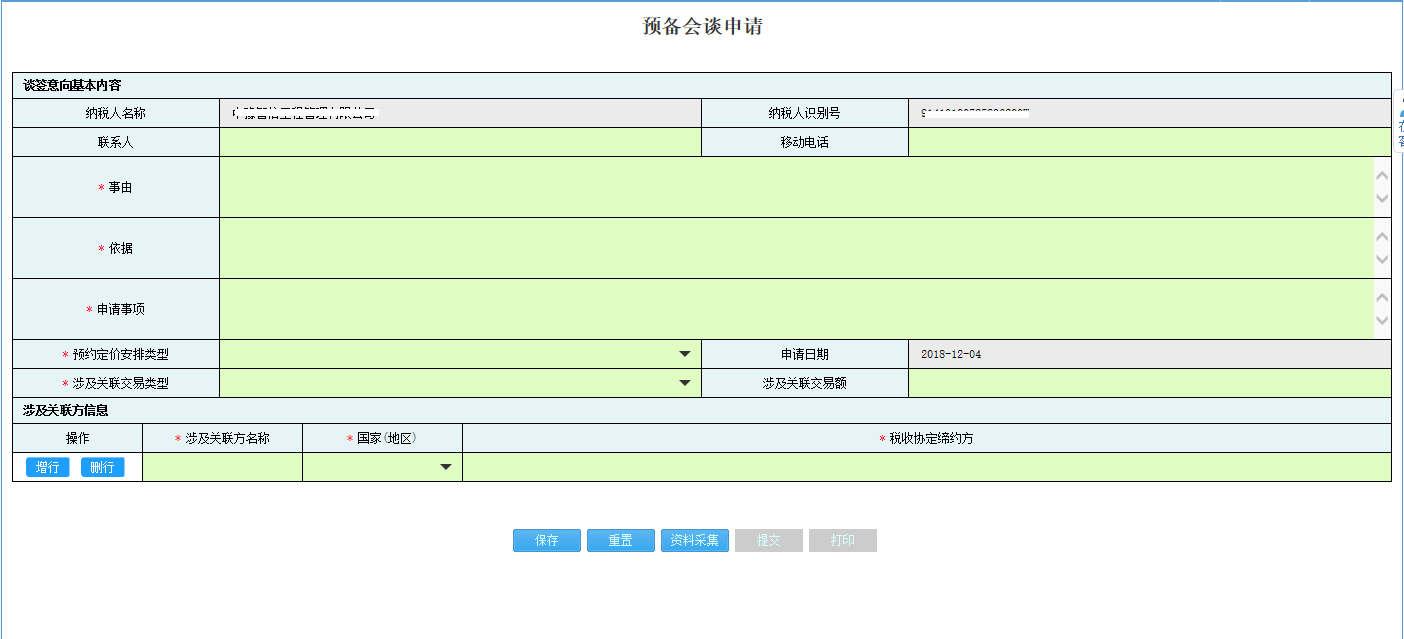This screenshot has height=639, width=1404.
Task: Click the 涉及关联方名称 name field
Action: click(222, 466)
